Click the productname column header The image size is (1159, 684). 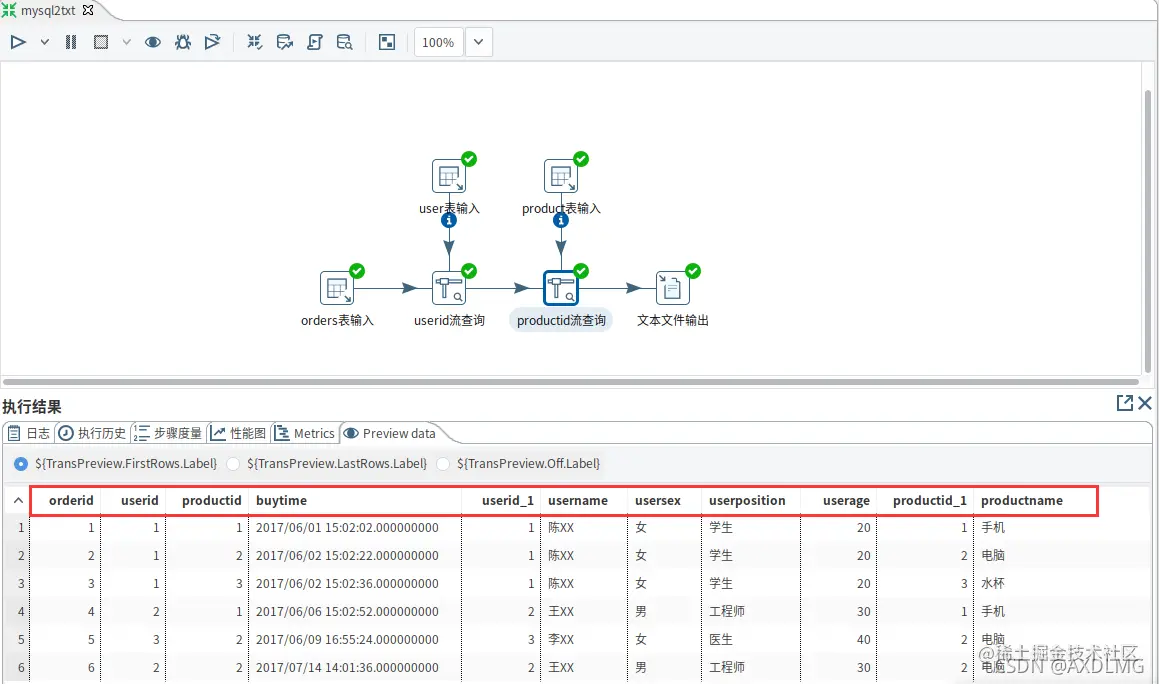point(1035,501)
